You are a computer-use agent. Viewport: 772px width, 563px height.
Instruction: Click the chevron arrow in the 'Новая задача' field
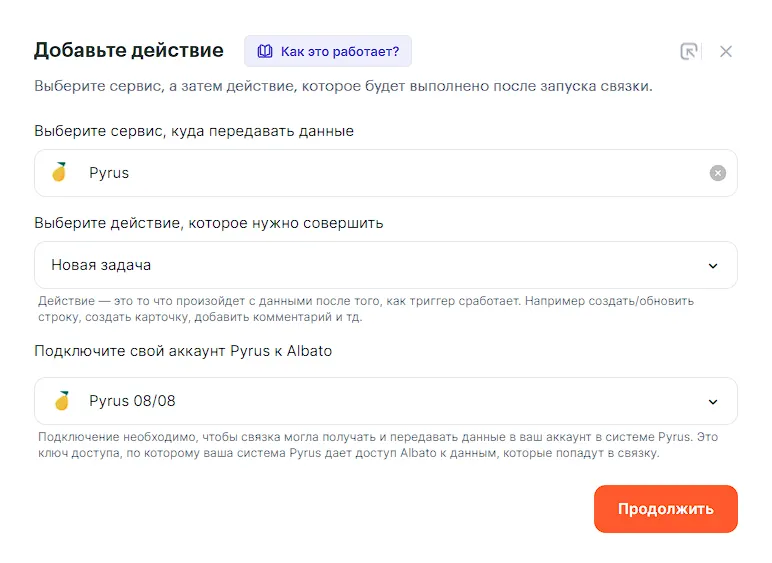pos(713,265)
